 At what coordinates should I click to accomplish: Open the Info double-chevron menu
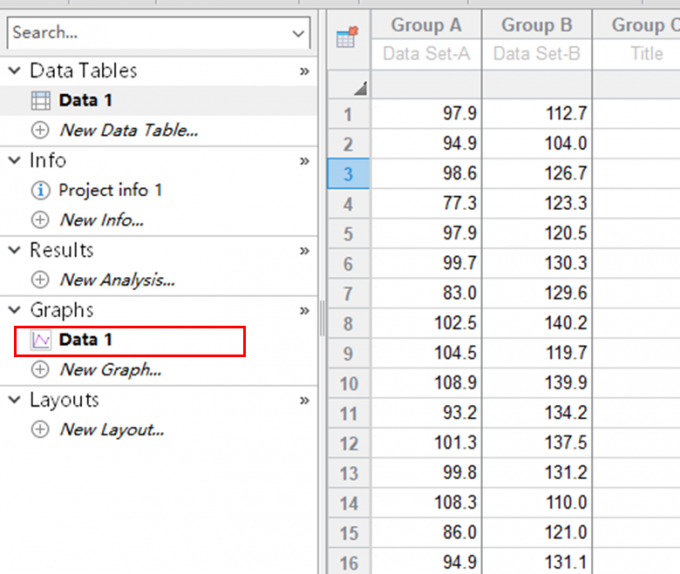pyautogui.click(x=304, y=161)
